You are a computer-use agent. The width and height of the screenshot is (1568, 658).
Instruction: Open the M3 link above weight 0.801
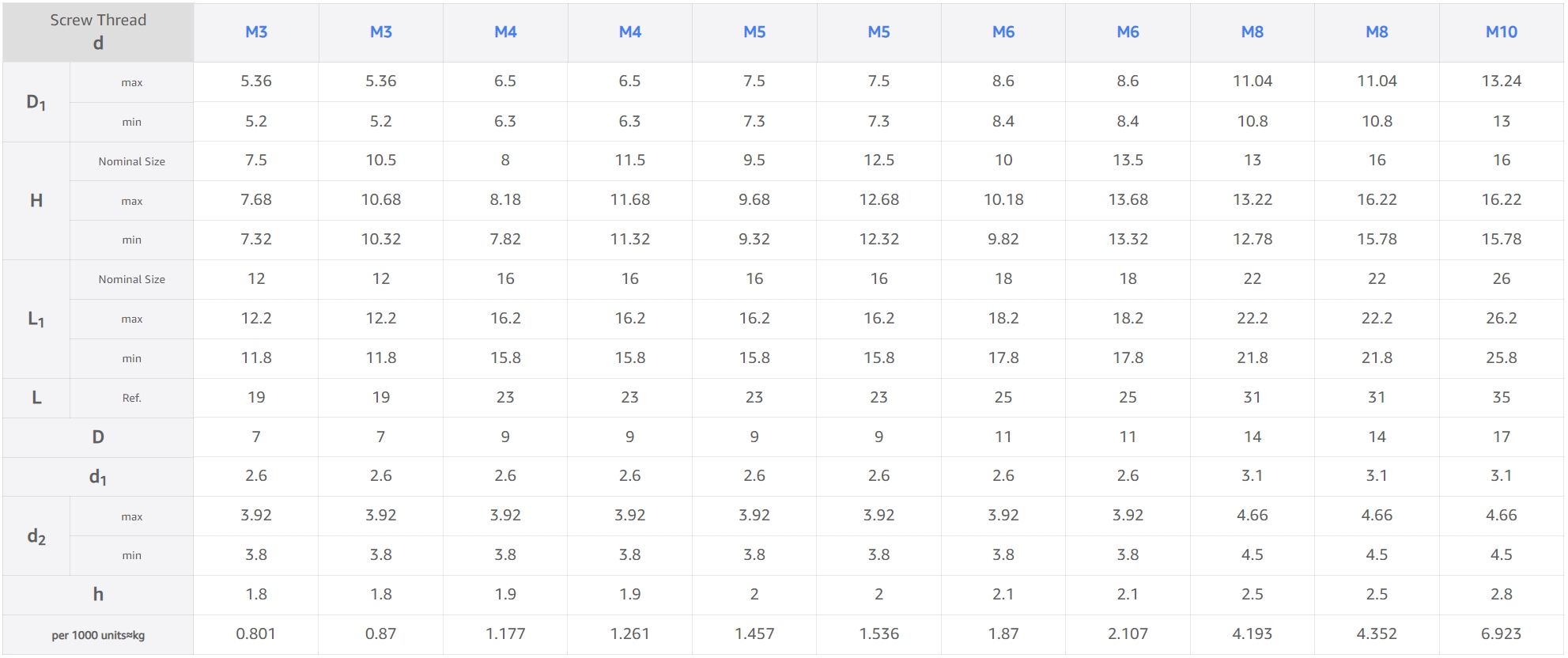pyautogui.click(x=256, y=32)
